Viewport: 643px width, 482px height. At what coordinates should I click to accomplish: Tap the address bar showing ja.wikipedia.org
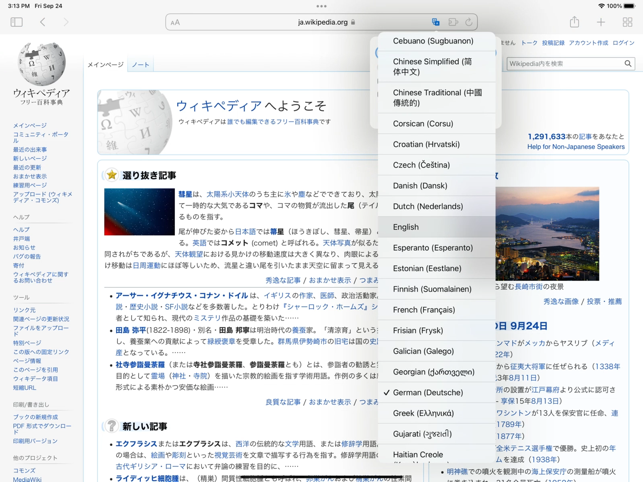pyautogui.click(x=322, y=22)
